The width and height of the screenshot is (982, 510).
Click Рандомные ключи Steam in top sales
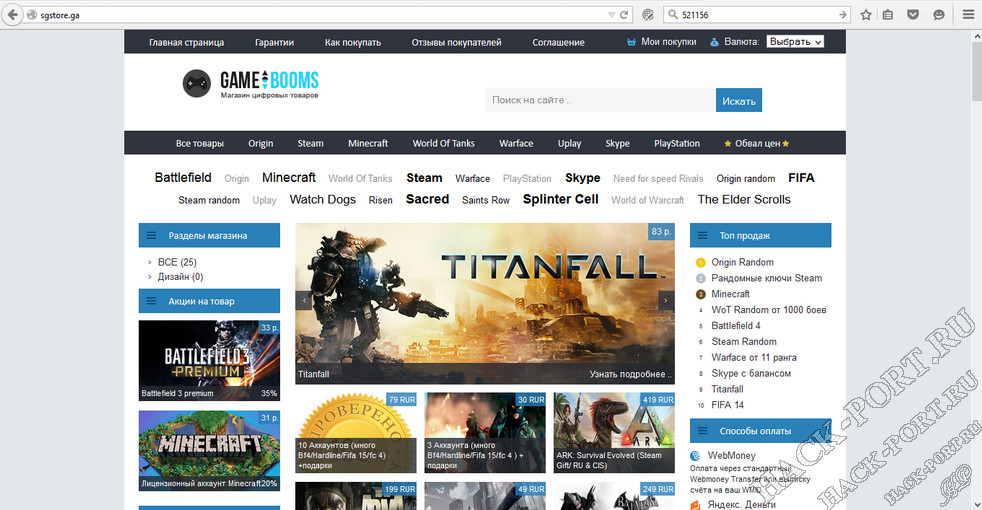pos(767,278)
